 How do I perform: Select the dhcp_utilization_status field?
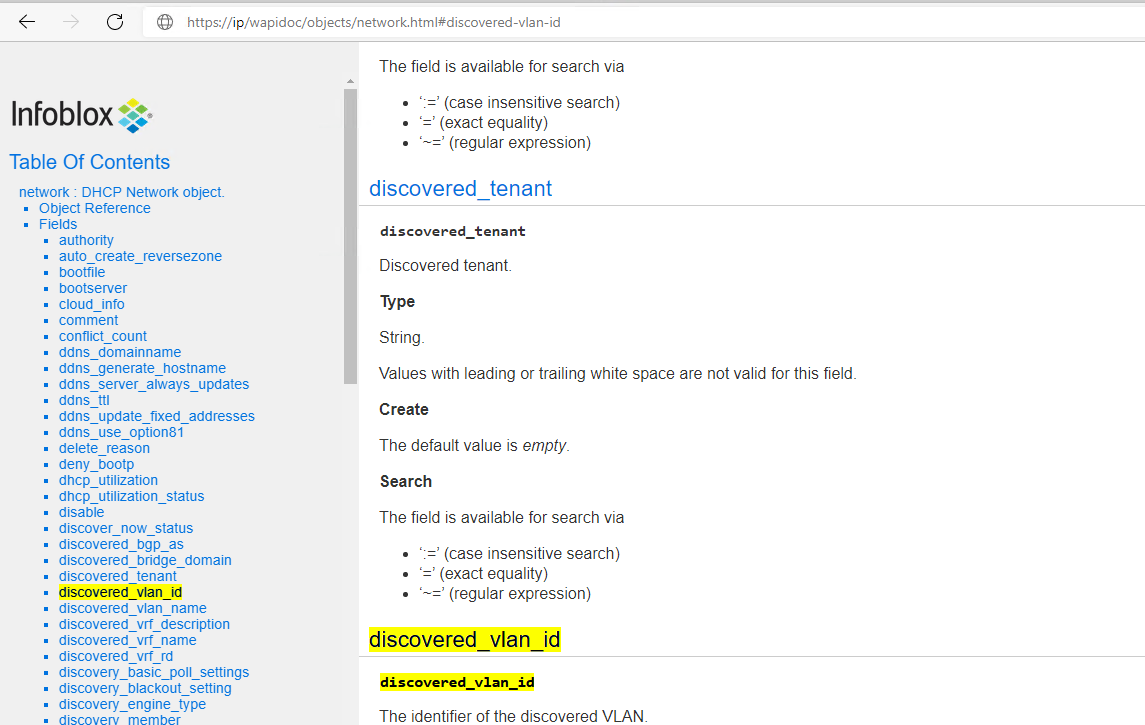(131, 496)
